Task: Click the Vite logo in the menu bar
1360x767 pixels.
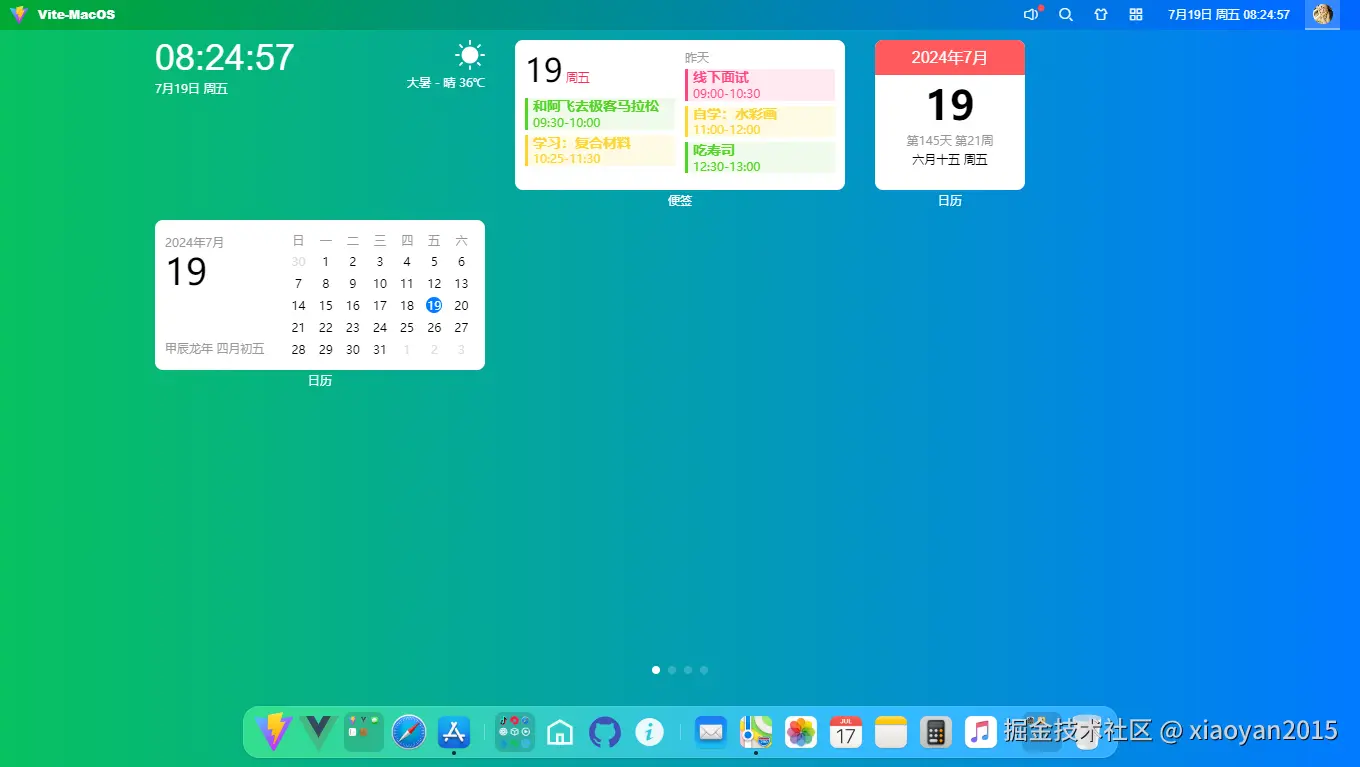Action: point(19,15)
